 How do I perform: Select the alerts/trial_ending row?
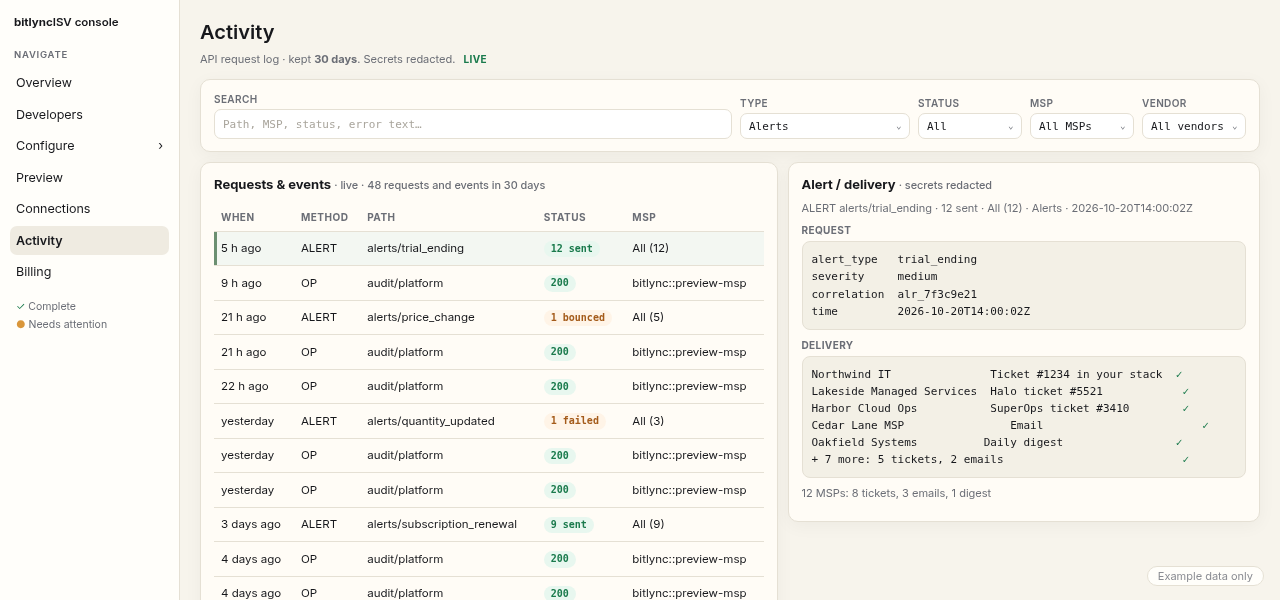(x=489, y=248)
